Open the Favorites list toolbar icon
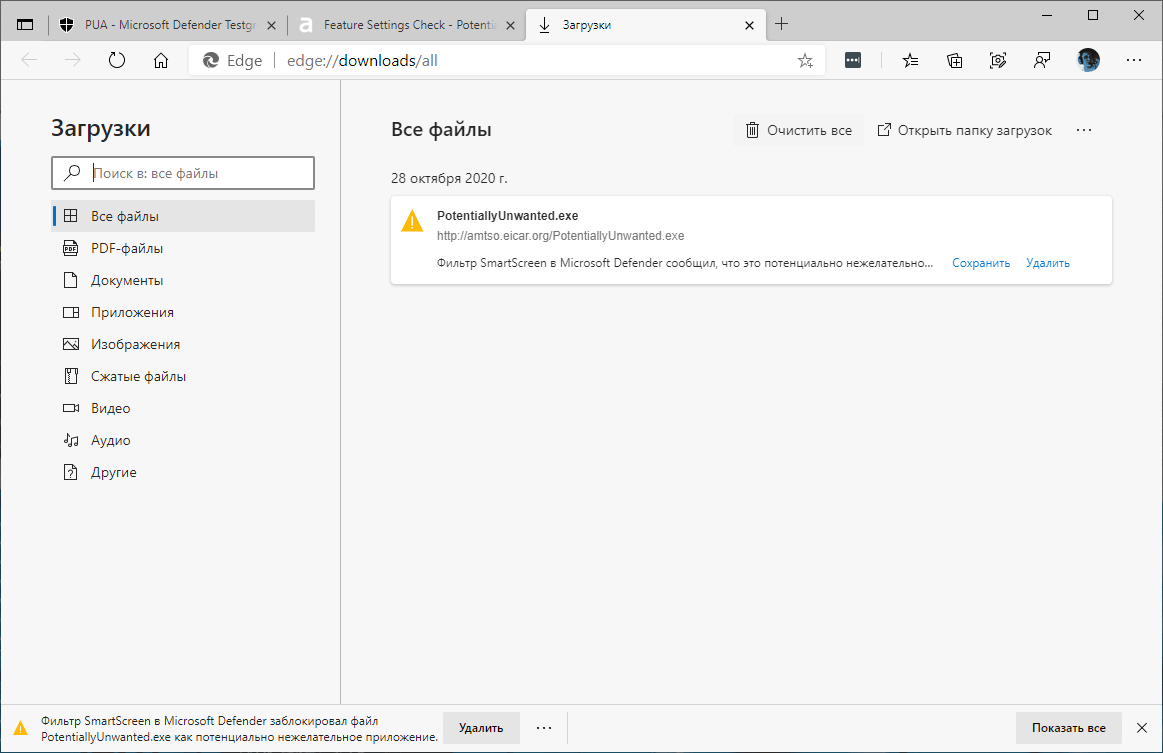Screen dimensions: 1163x753 point(910,60)
